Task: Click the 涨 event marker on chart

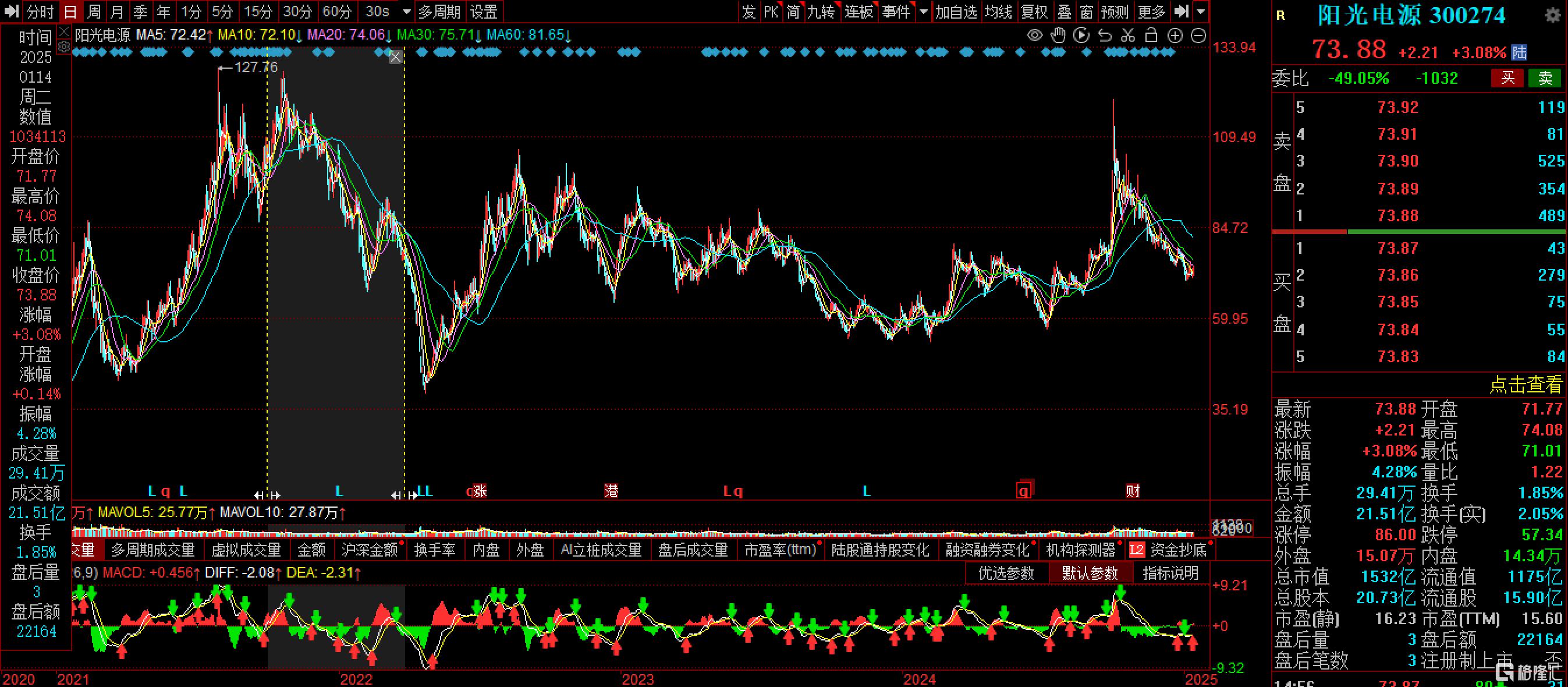Action: tap(480, 491)
